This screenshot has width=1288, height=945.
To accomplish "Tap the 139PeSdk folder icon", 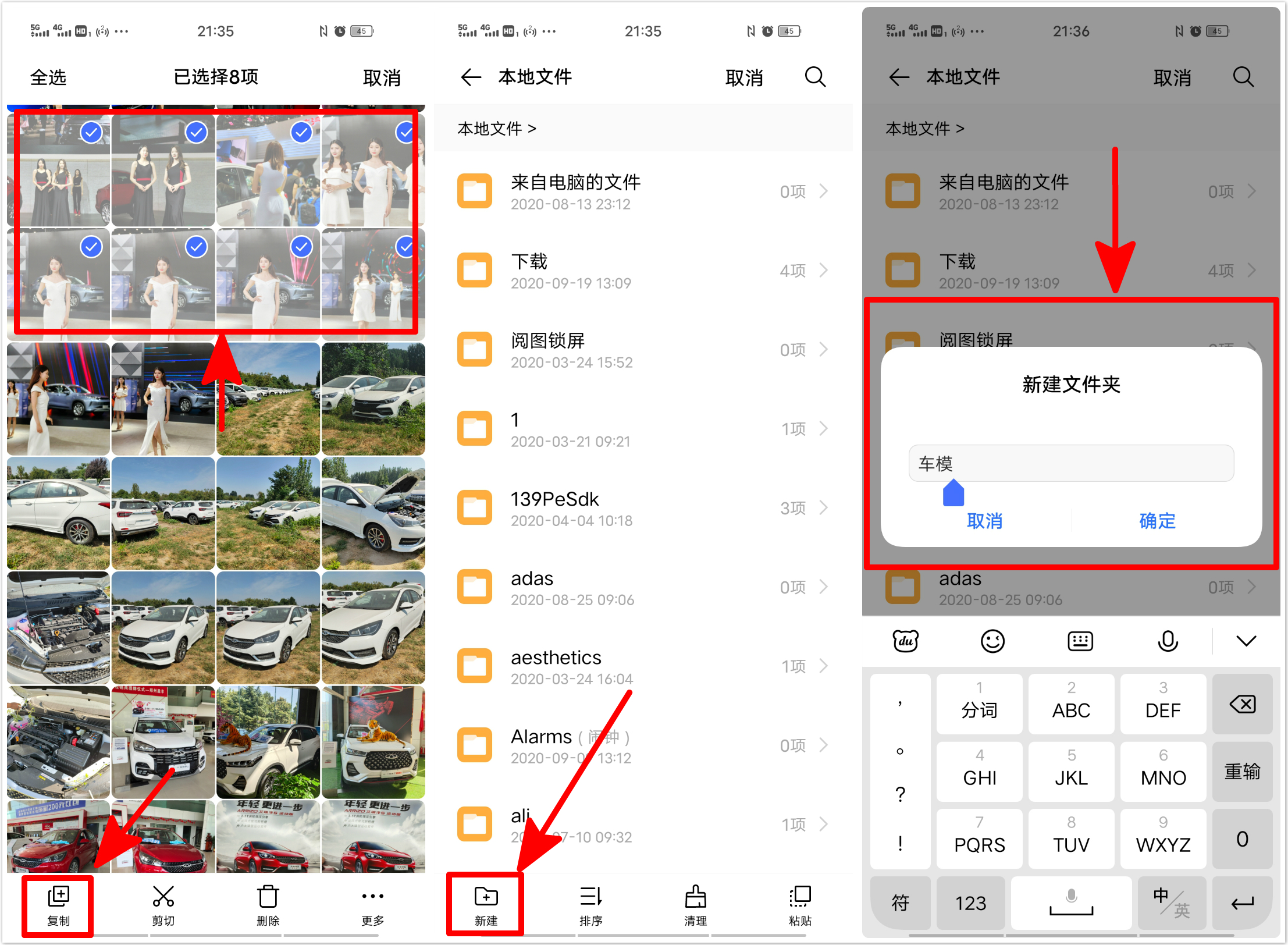I will (x=474, y=507).
